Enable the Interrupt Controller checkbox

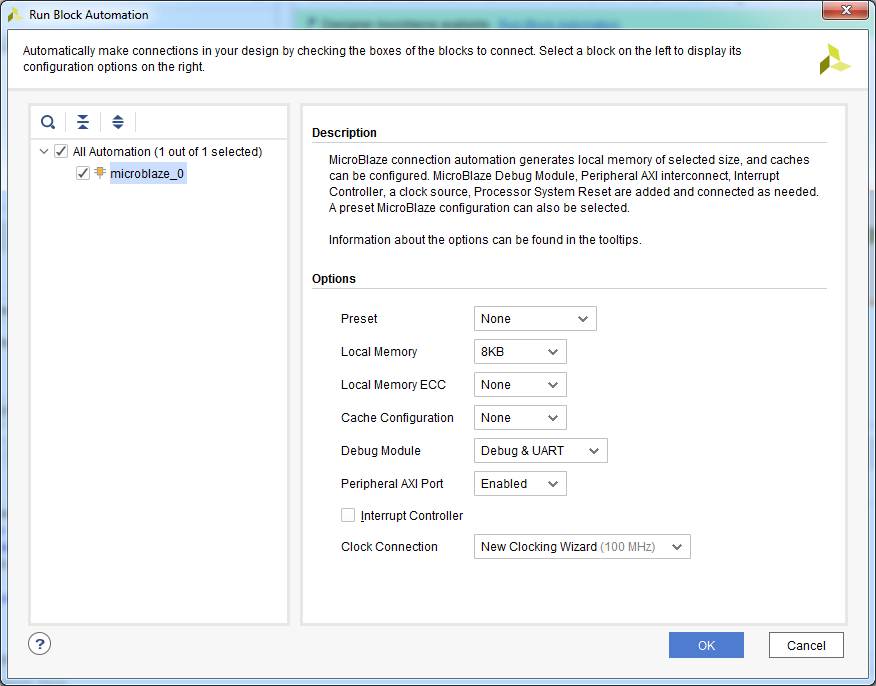pos(348,515)
